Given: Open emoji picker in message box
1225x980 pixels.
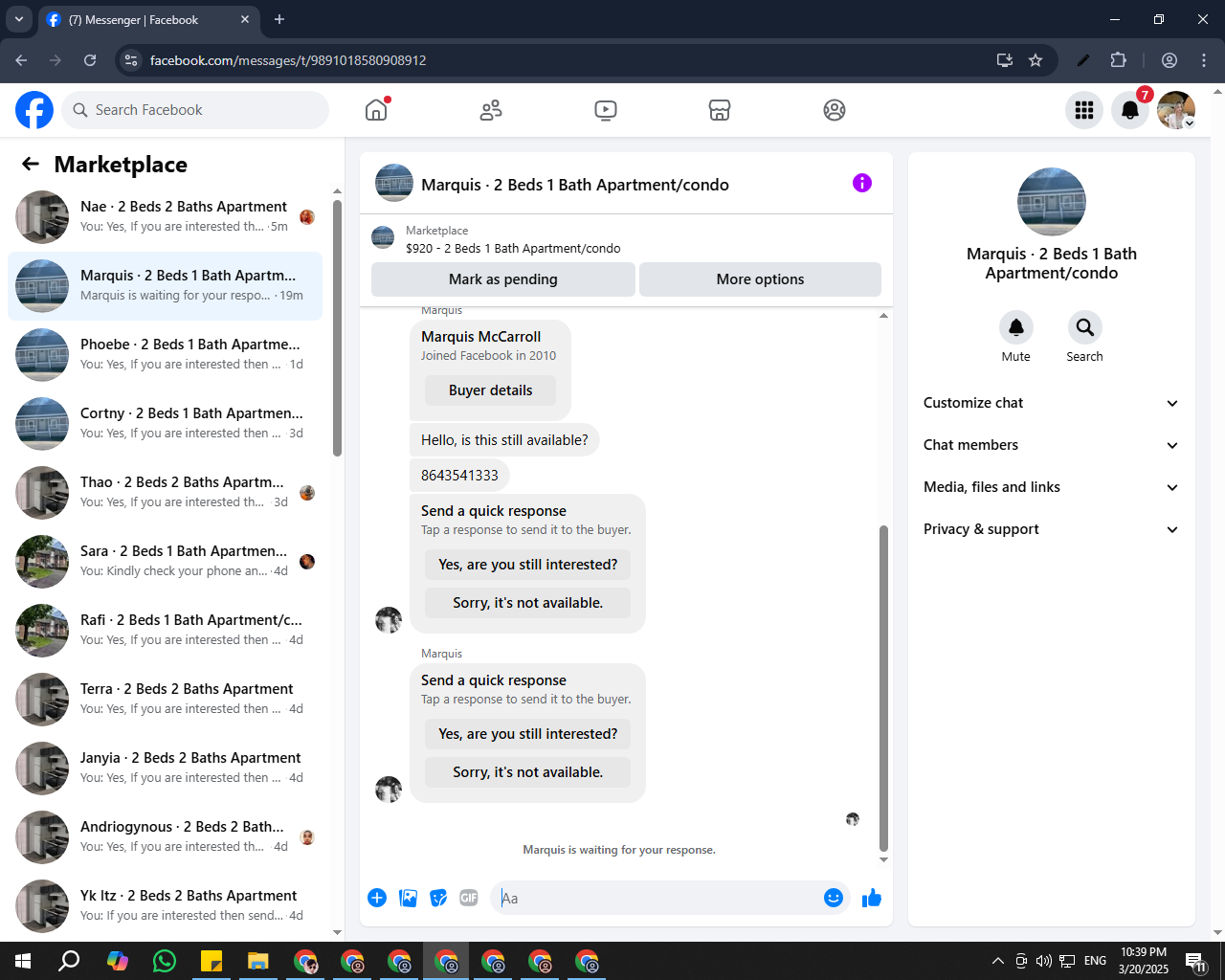Looking at the screenshot, I should tap(834, 898).
